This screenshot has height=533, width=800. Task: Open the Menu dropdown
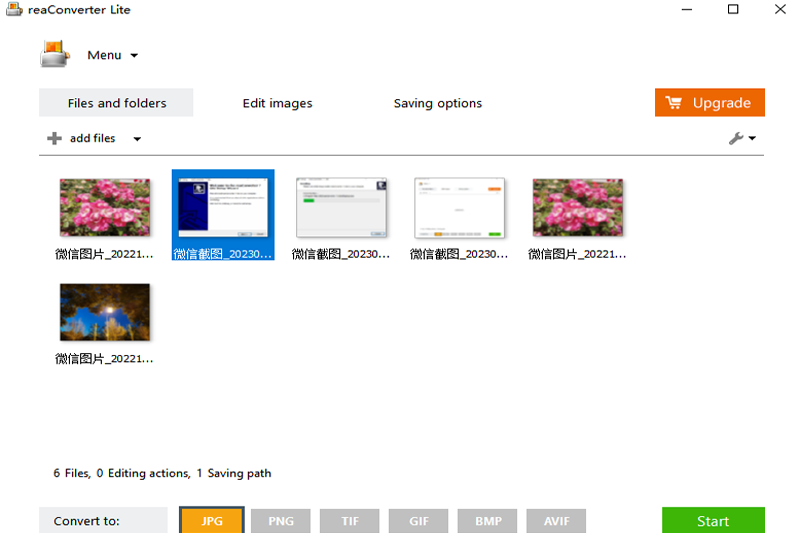tap(112, 55)
